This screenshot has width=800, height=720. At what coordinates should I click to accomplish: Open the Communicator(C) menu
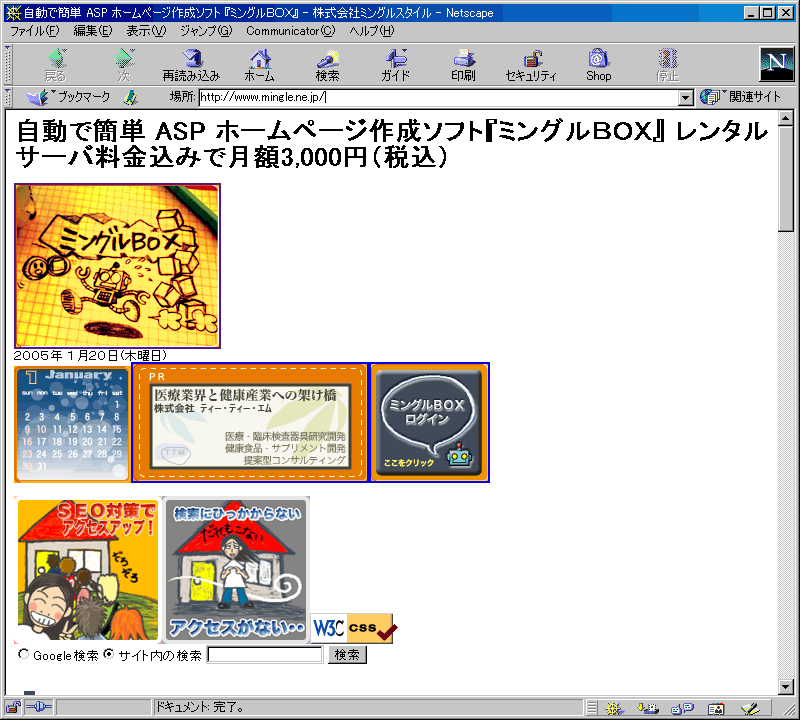(291, 31)
